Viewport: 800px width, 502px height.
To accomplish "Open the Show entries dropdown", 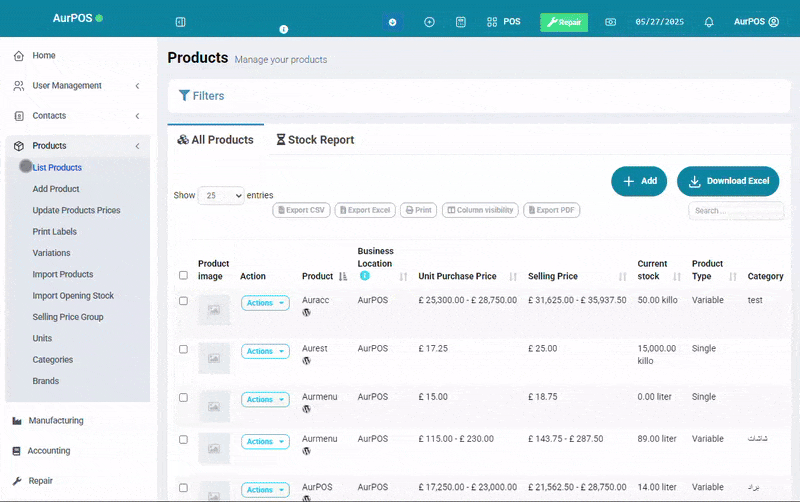I will [221, 195].
